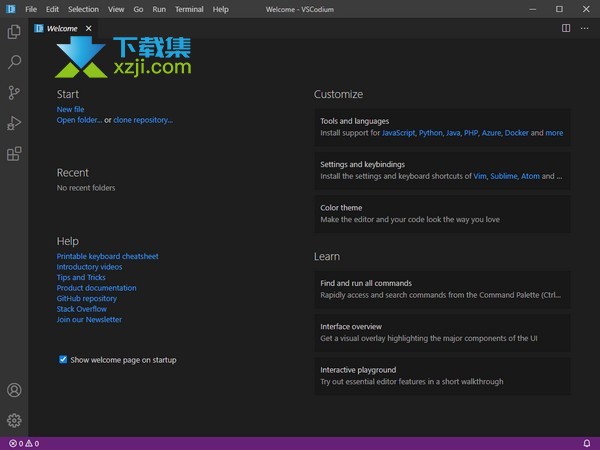This screenshot has height=450, width=600.
Task: Click the New file link
Action: (x=70, y=109)
